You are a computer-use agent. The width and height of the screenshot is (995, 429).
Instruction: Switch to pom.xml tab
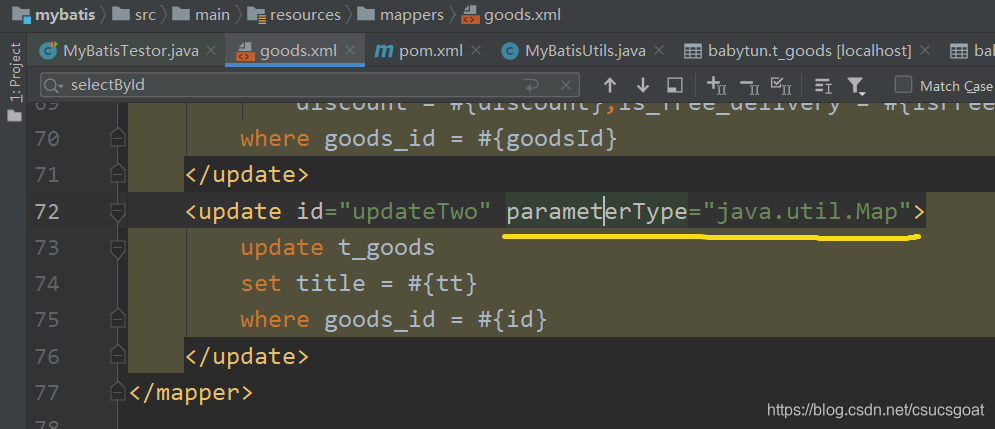[x=428, y=51]
